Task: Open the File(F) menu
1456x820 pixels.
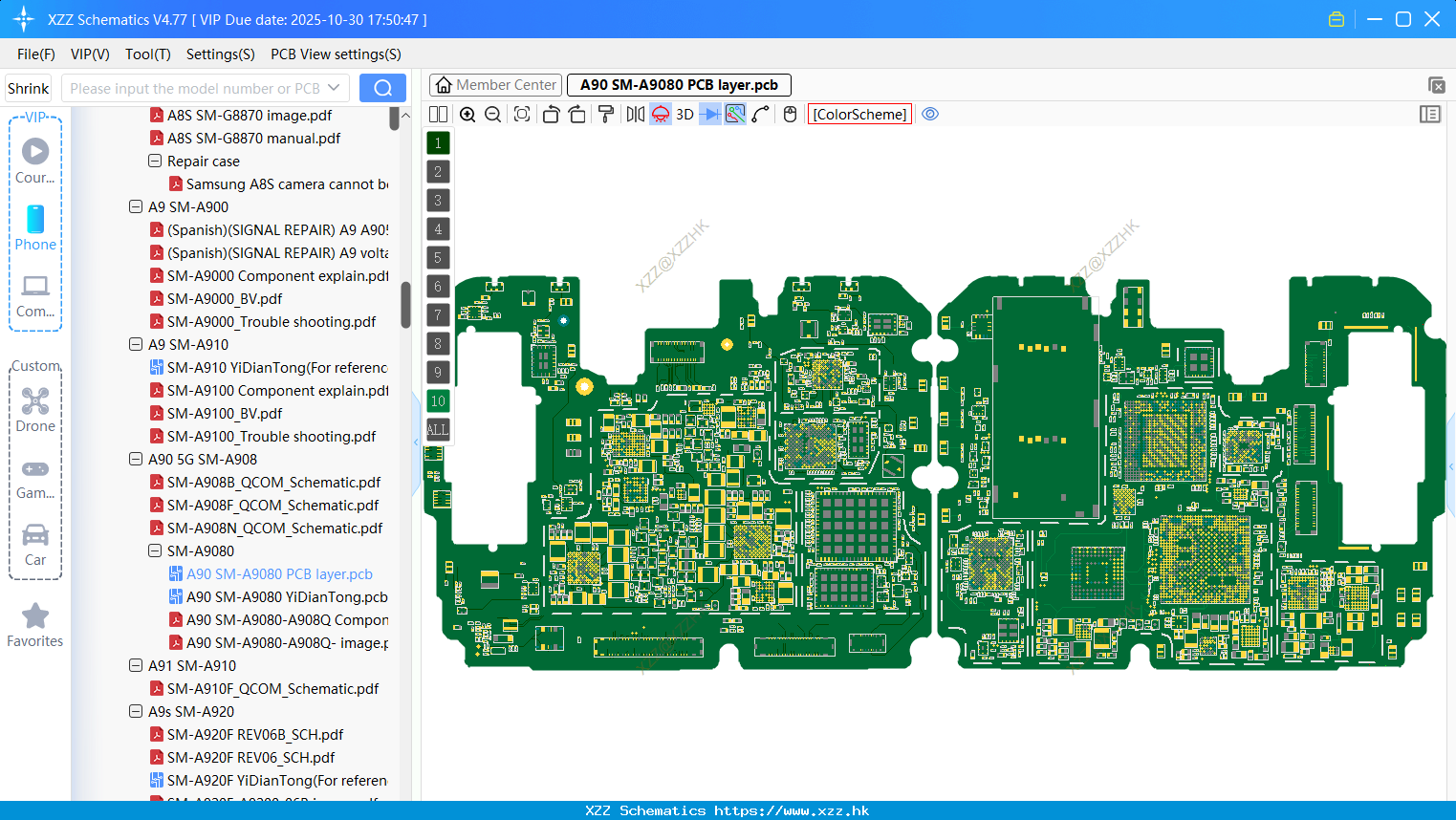Action: [36, 54]
